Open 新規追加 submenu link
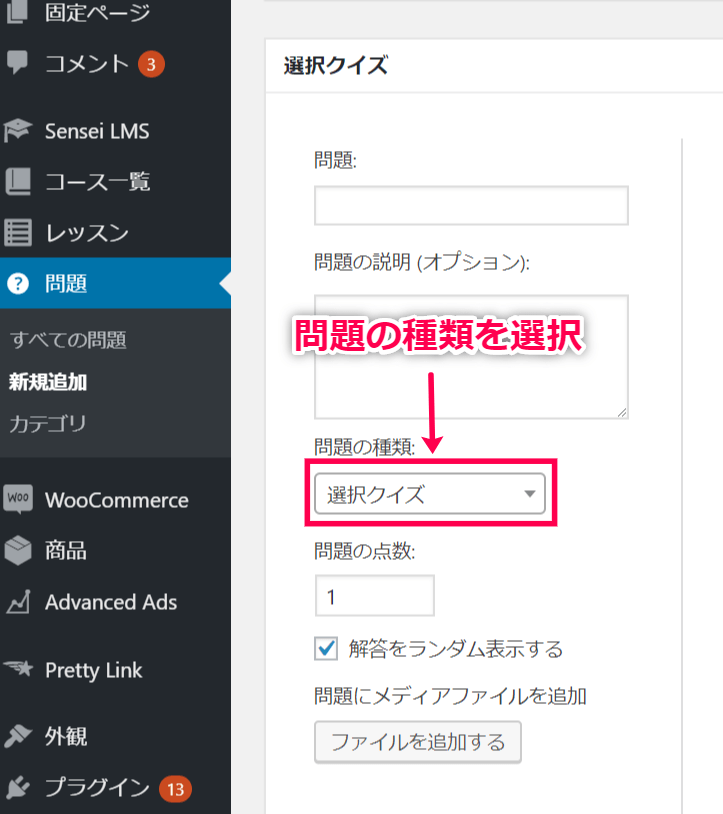Image resolution: width=723 pixels, height=814 pixels. (48, 382)
